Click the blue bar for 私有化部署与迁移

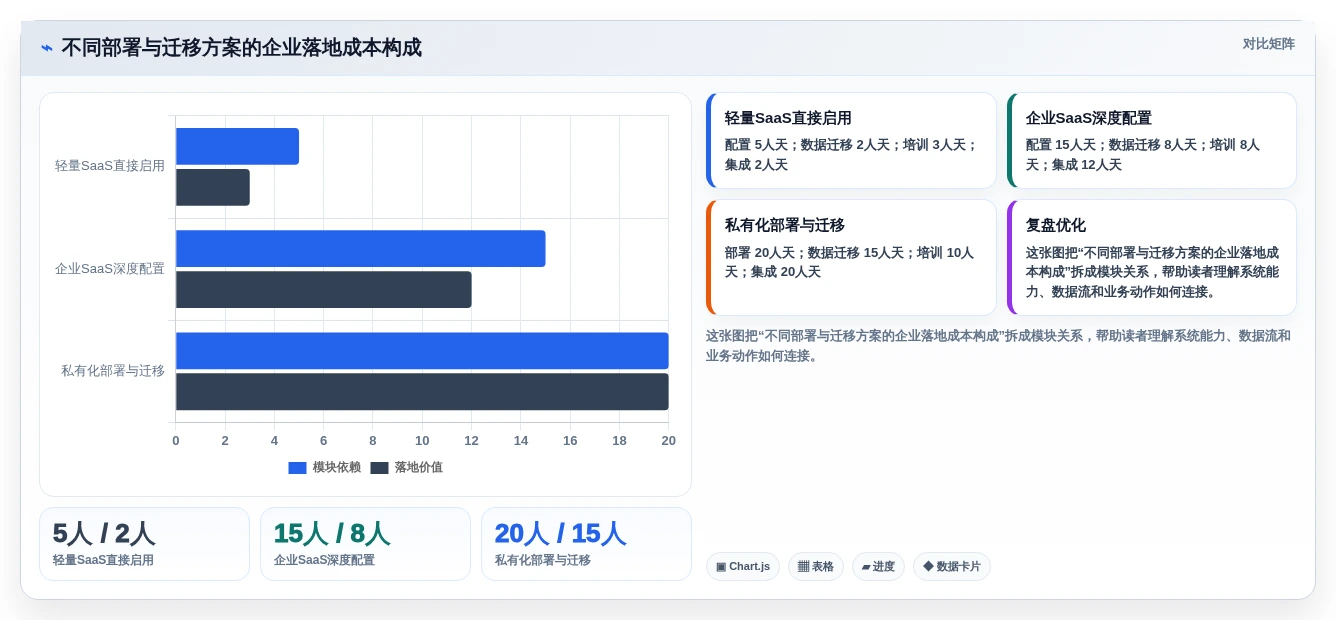tap(422, 351)
